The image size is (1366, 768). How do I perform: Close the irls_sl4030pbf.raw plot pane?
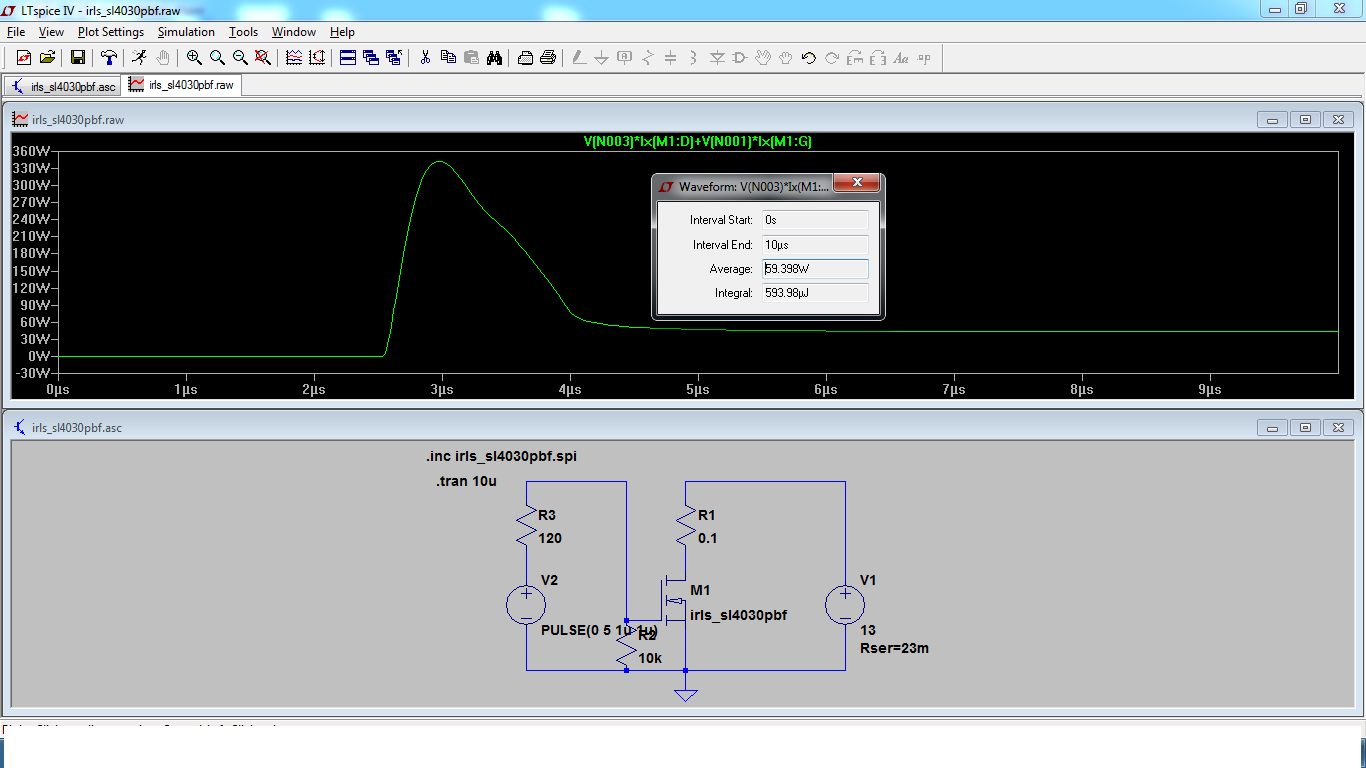[x=1338, y=119]
